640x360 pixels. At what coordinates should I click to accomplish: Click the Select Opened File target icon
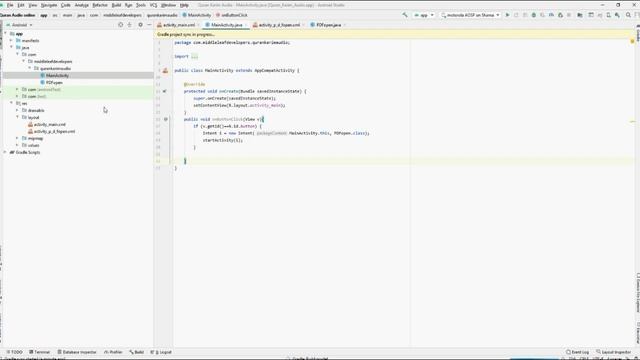(x=120, y=25)
